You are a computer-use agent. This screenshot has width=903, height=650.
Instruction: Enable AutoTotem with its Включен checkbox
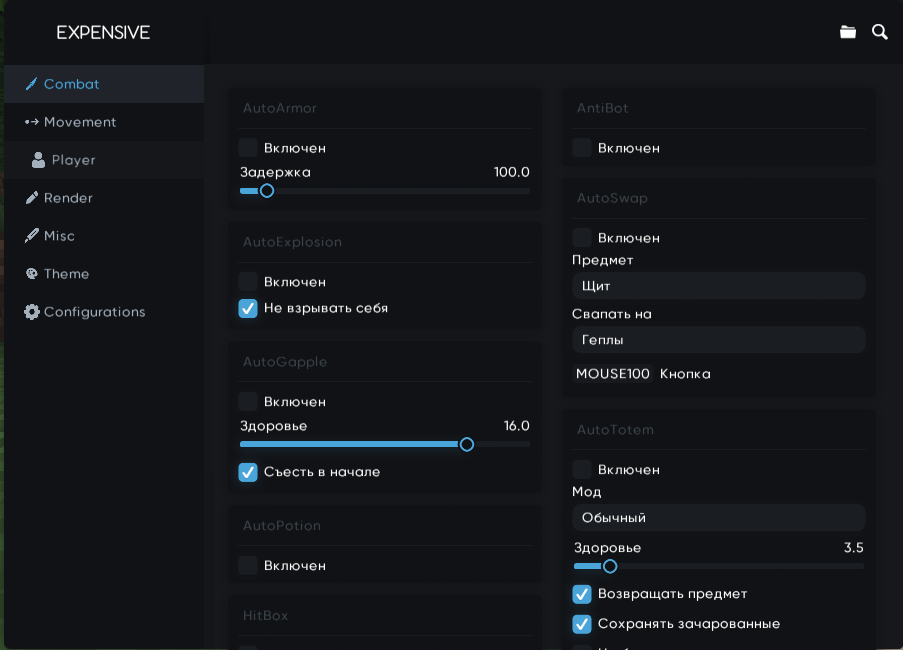(582, 469)
